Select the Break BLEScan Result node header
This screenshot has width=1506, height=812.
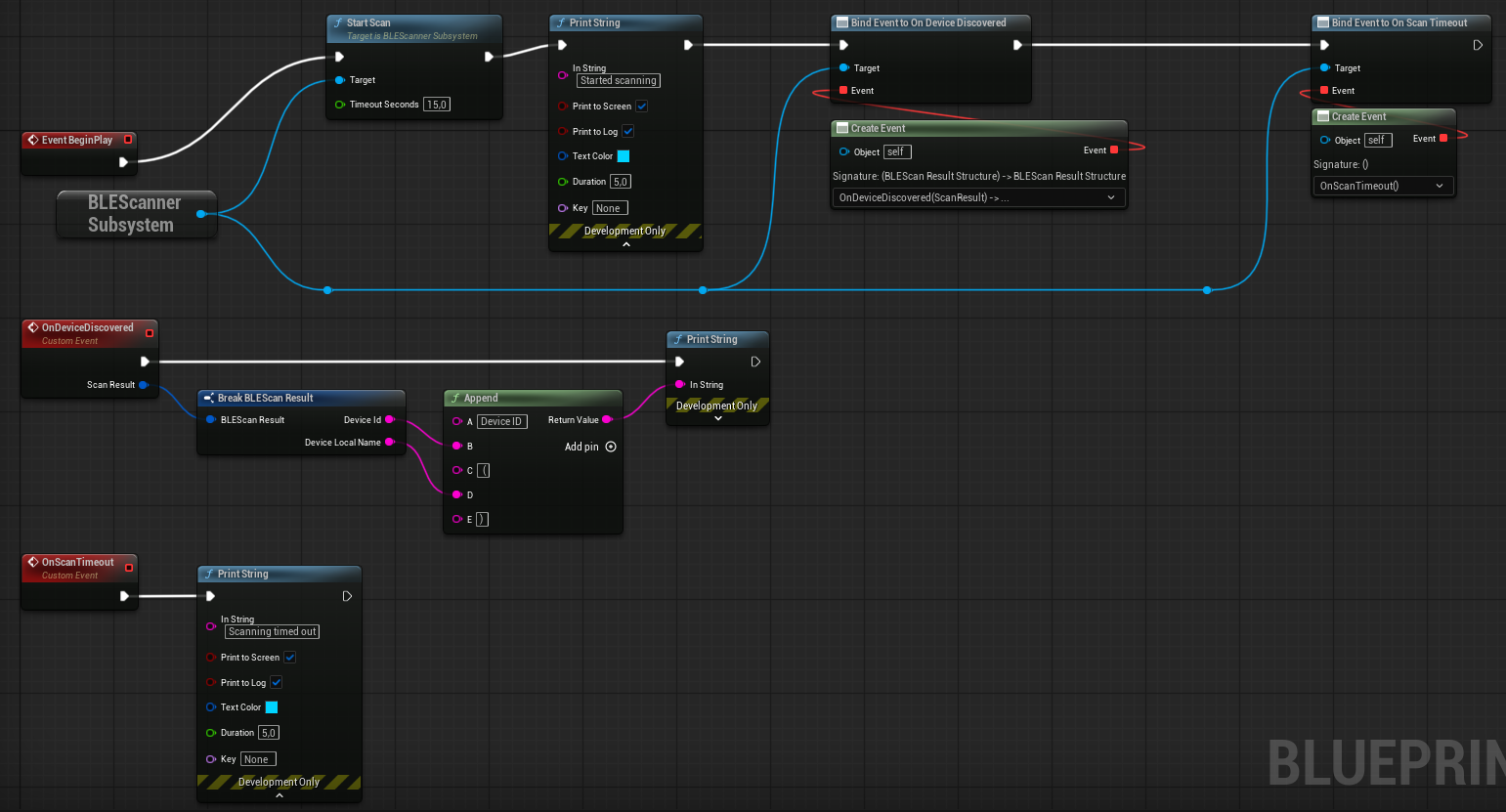tap(301, 398)
